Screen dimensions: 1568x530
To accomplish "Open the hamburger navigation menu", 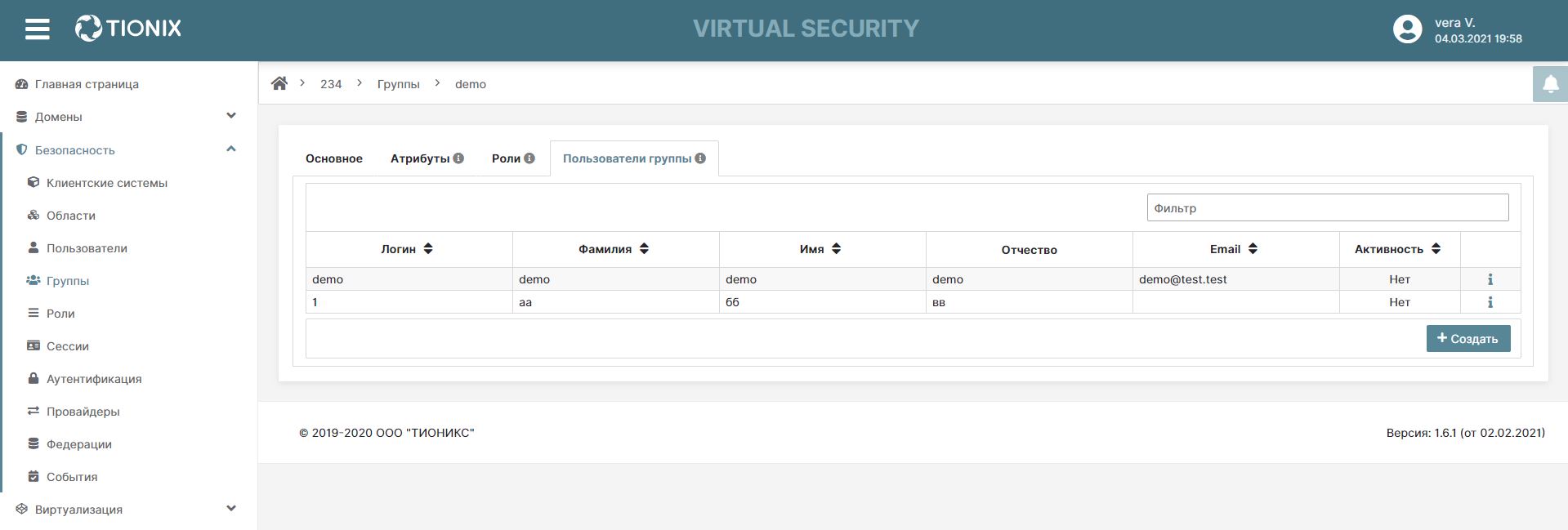I will click(x=38, y=29).
